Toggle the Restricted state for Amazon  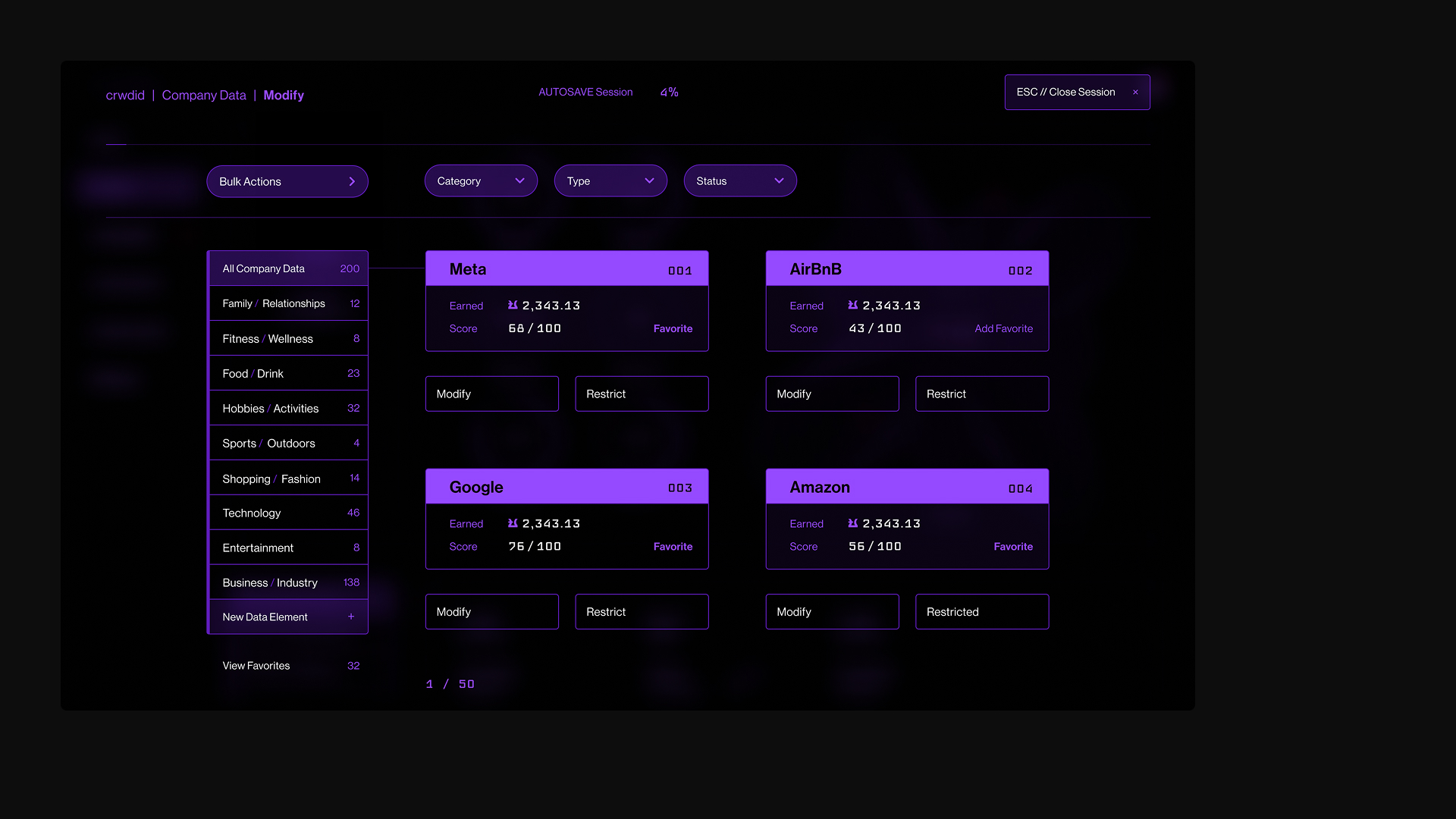point(982,611)
